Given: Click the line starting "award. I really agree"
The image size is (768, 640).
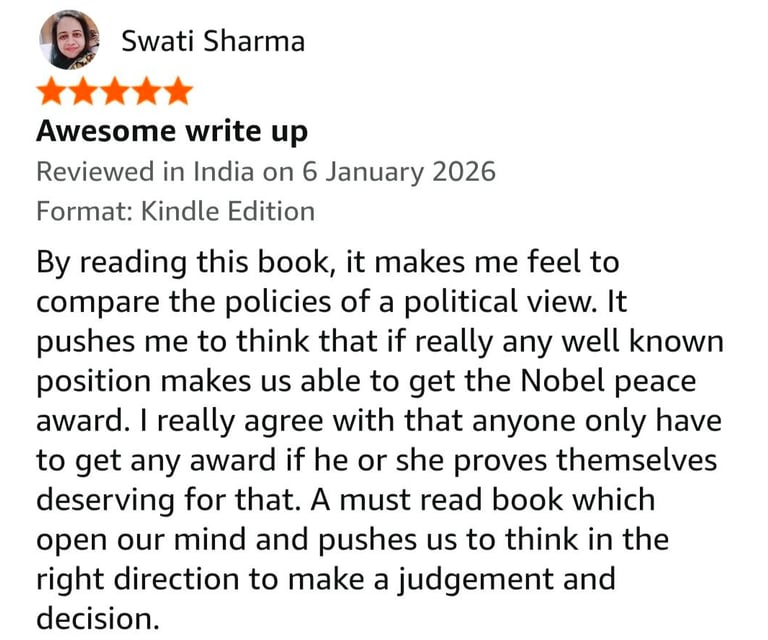Looking at the screenshot, I should [379, 421].
